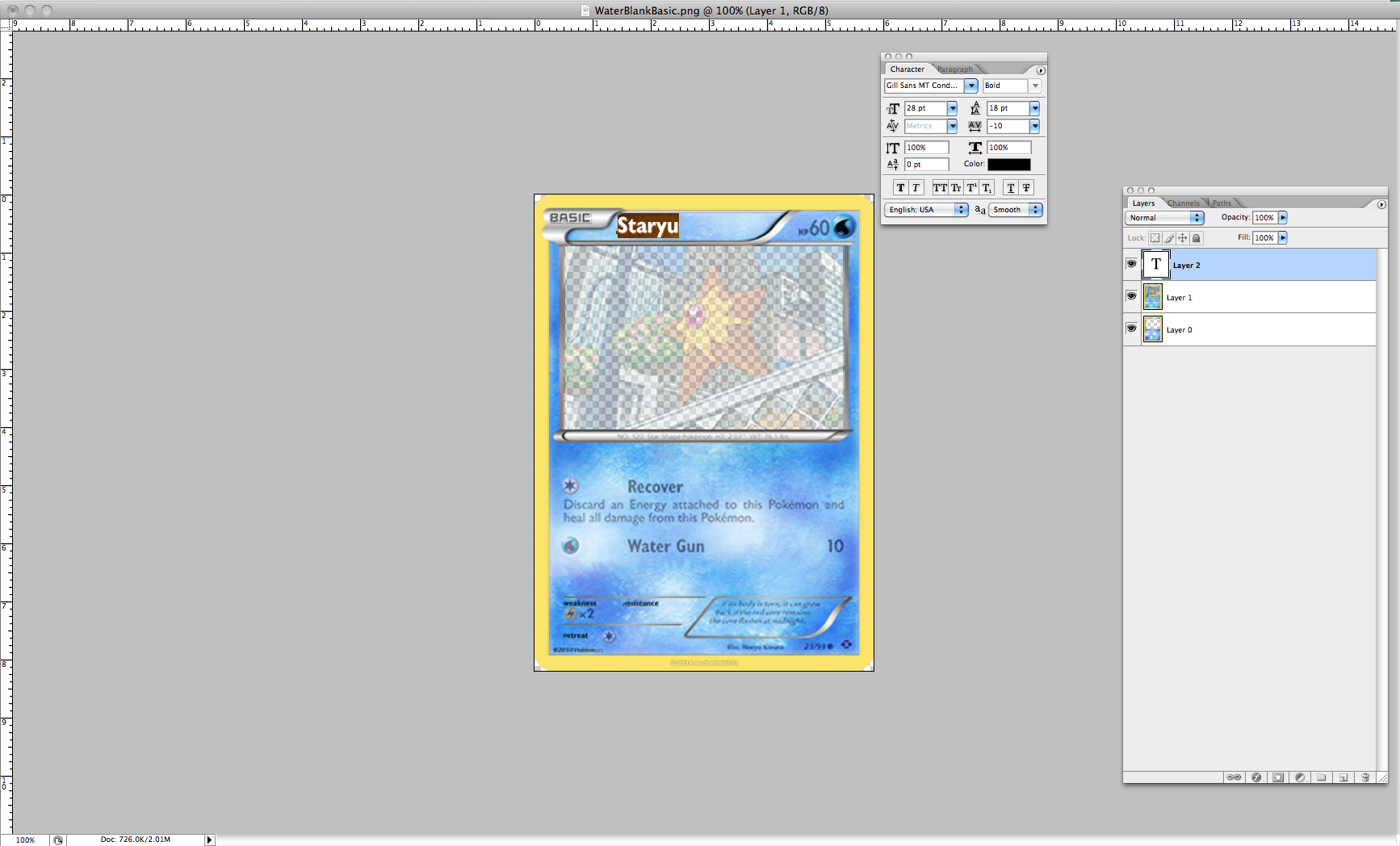Open the layer style (fx) button
This screenshot has height=846, width=1400.
pyautogui.click(x=1256, y=777)
